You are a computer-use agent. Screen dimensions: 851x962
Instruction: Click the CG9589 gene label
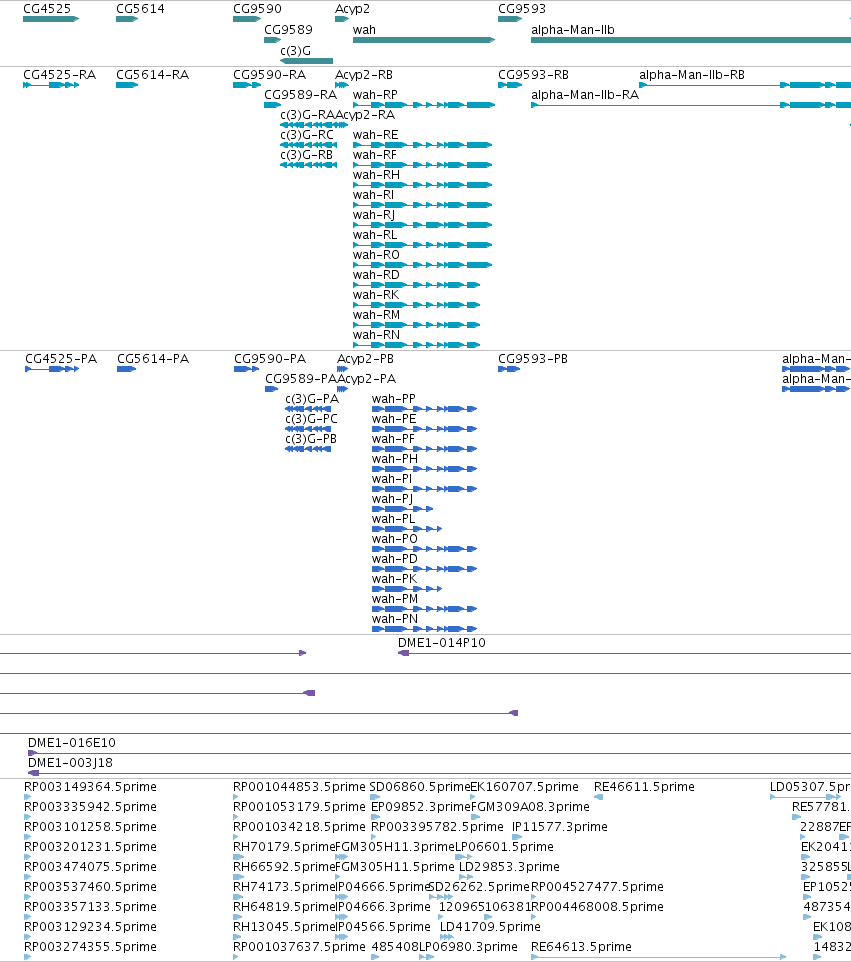point(288,30)
